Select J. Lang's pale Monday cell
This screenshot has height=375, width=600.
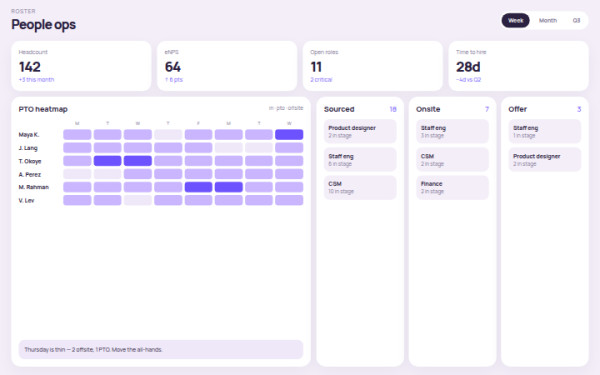point(228,148)
